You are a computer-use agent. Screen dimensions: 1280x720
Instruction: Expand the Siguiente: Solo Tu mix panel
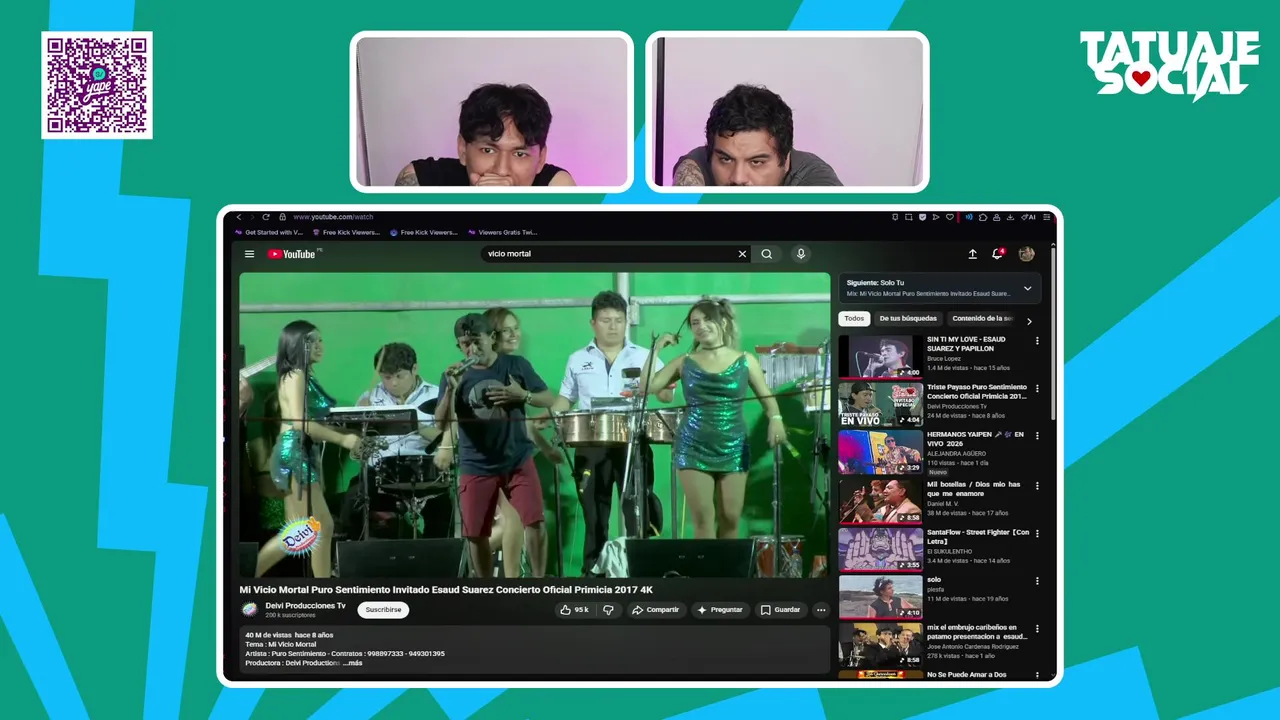[x=1027, y=288]
